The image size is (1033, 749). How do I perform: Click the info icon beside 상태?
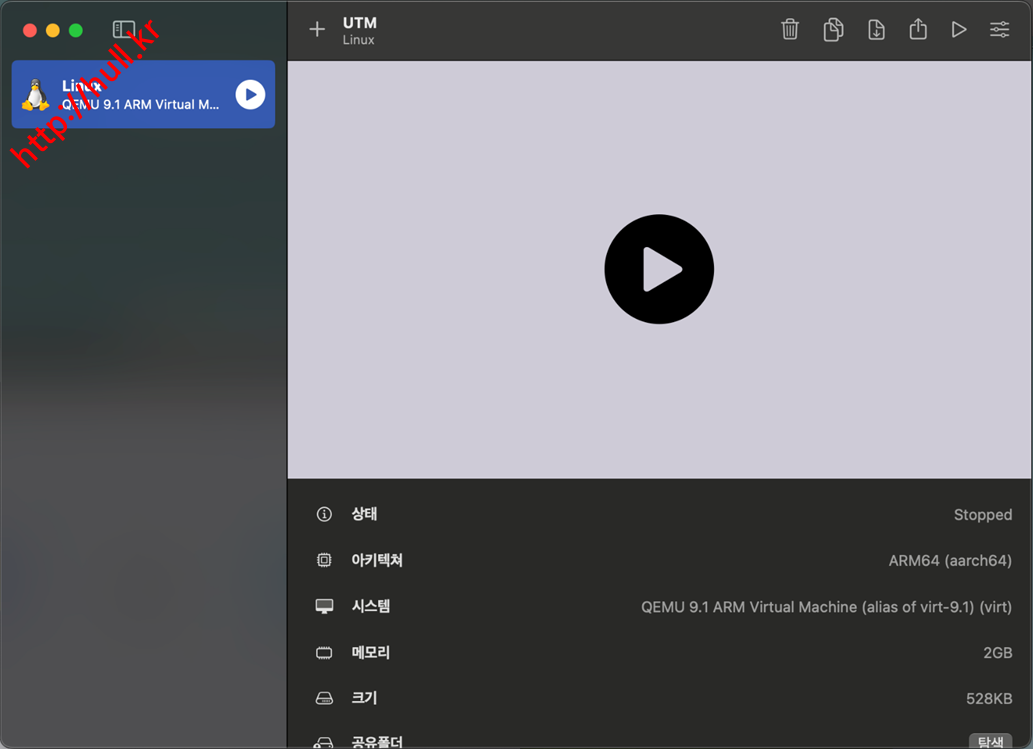click(324, 514)
